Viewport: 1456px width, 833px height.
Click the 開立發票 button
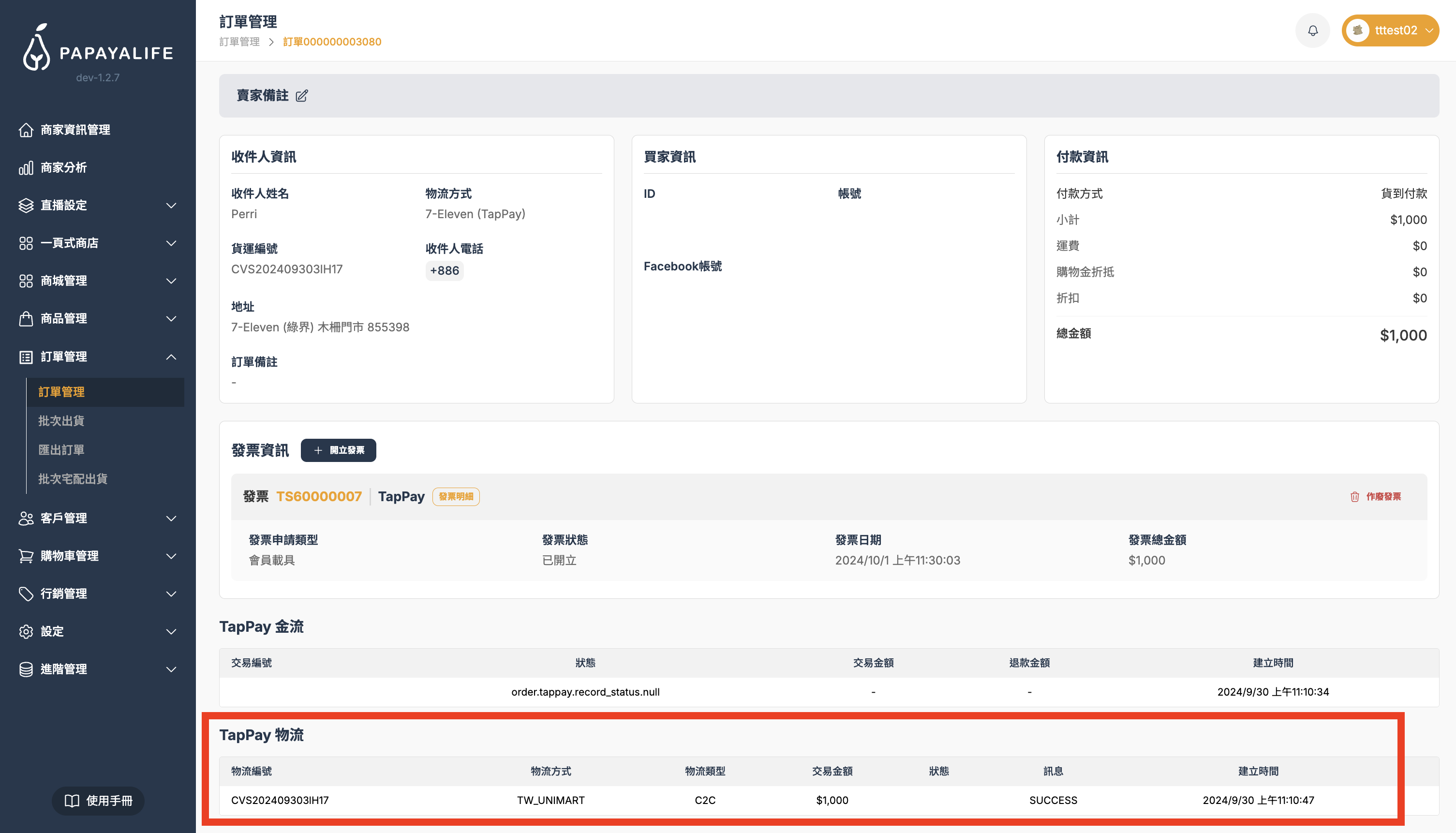coord(338,450)
